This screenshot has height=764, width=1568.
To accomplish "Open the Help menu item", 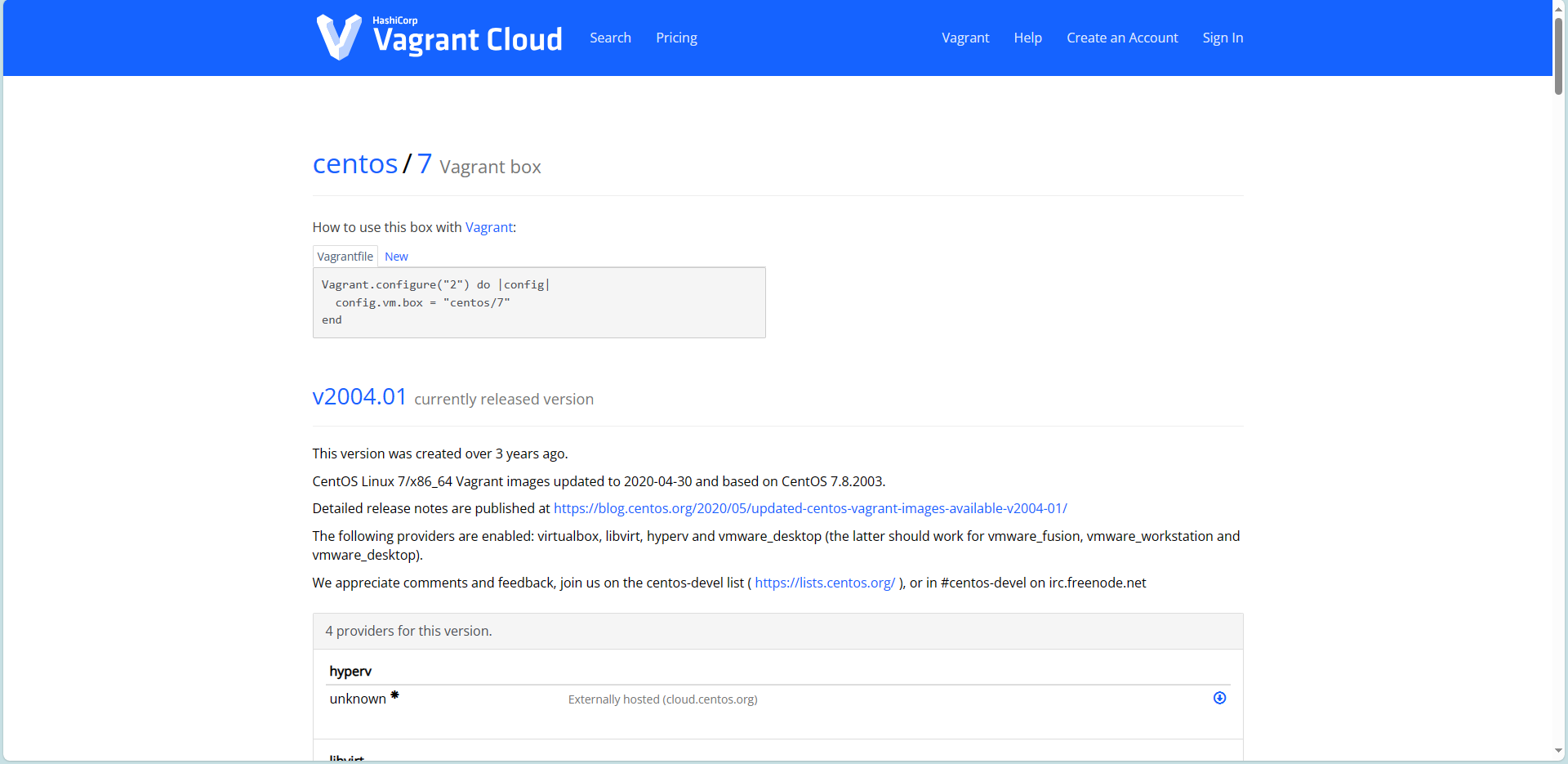I will (1027, 38).
